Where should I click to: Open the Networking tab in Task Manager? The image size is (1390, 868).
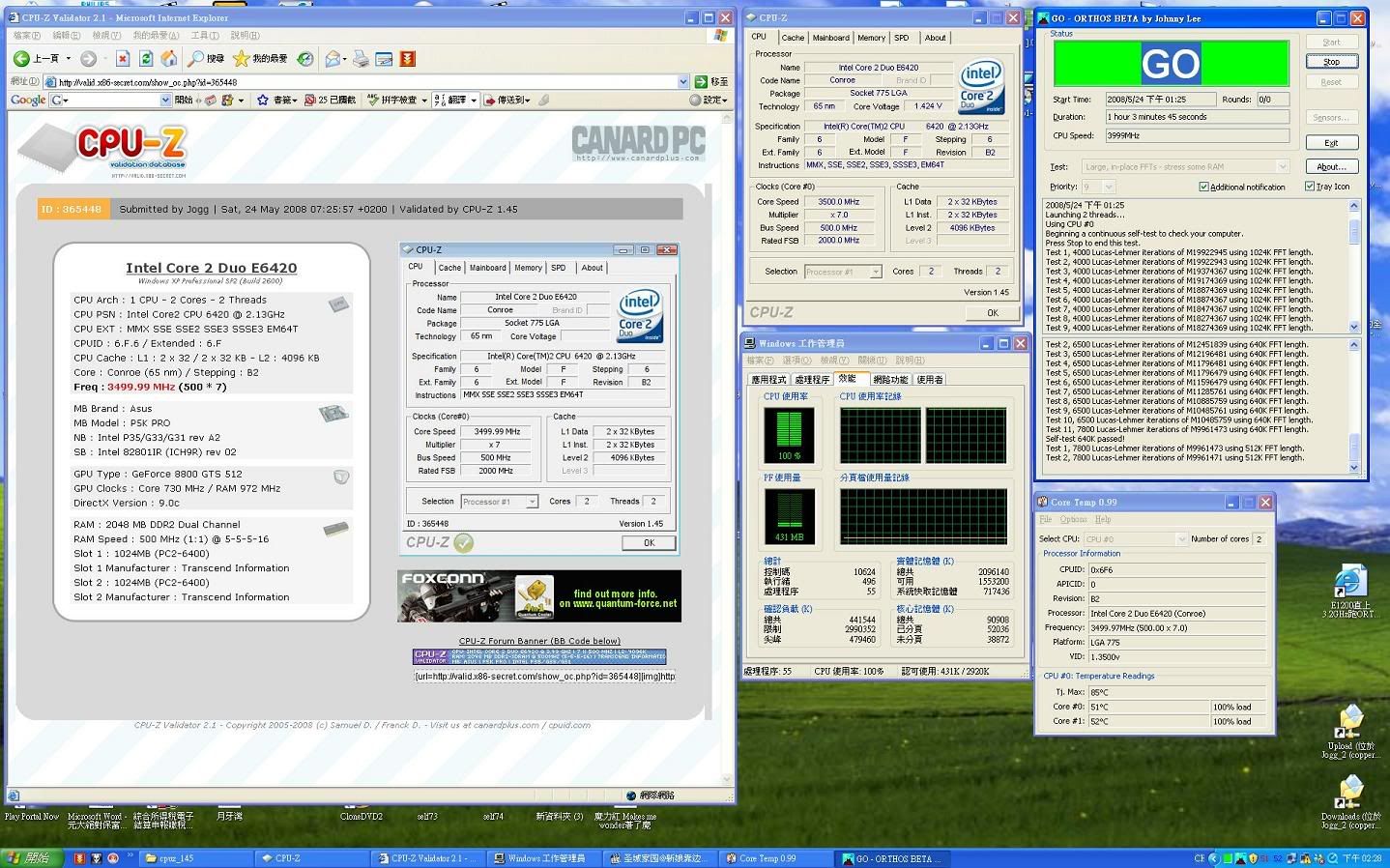[x=890, y=380]
